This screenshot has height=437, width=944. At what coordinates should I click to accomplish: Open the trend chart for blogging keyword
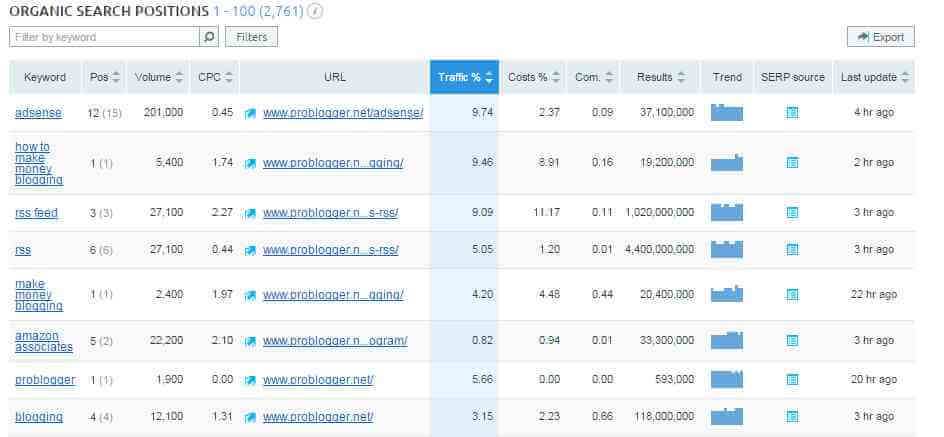[x=727, y=417]
